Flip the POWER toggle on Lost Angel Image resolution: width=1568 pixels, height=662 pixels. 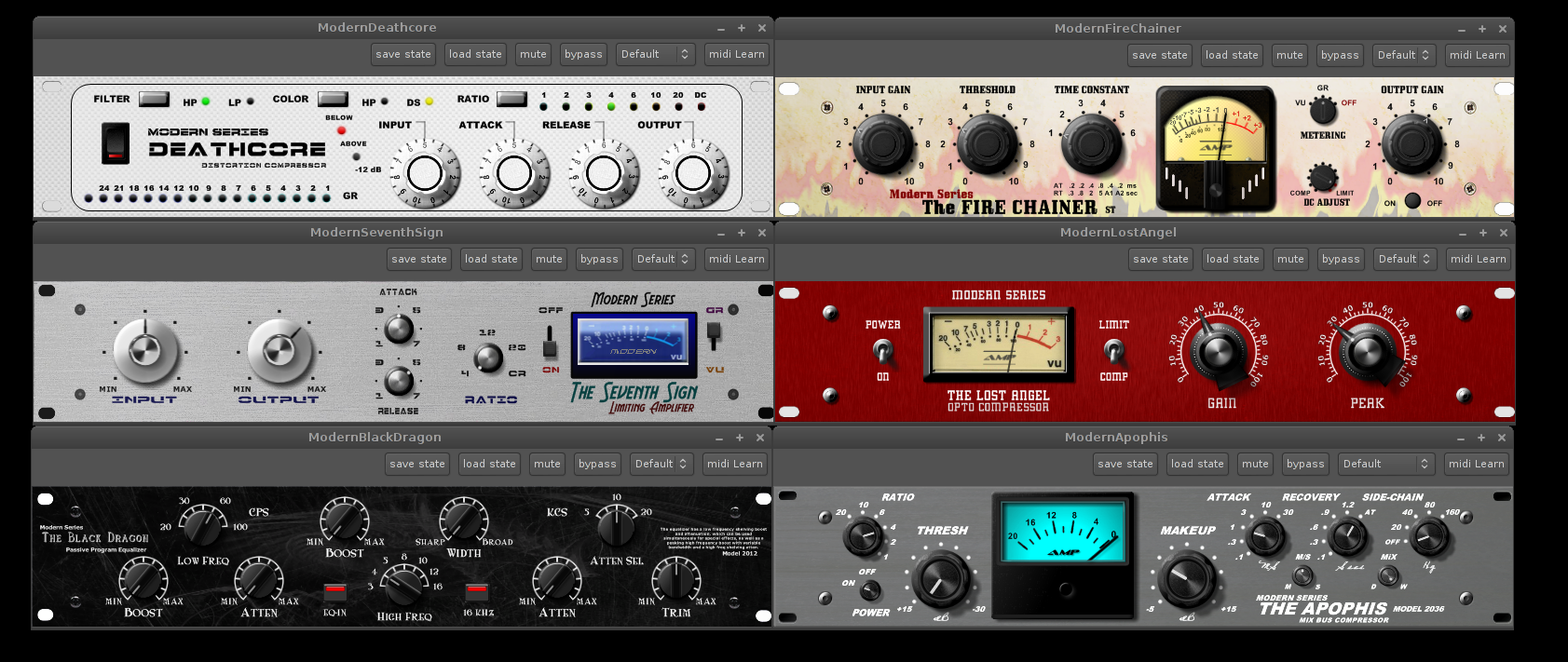[882, 351]
